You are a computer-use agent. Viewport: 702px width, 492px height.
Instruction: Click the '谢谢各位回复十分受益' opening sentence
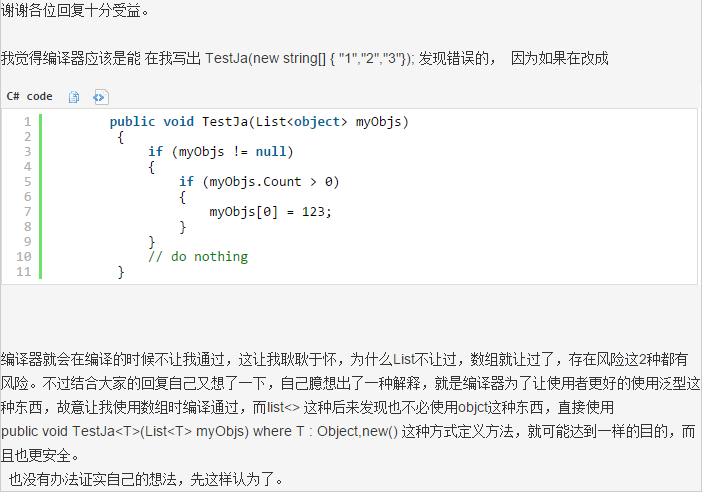point(76,13)
